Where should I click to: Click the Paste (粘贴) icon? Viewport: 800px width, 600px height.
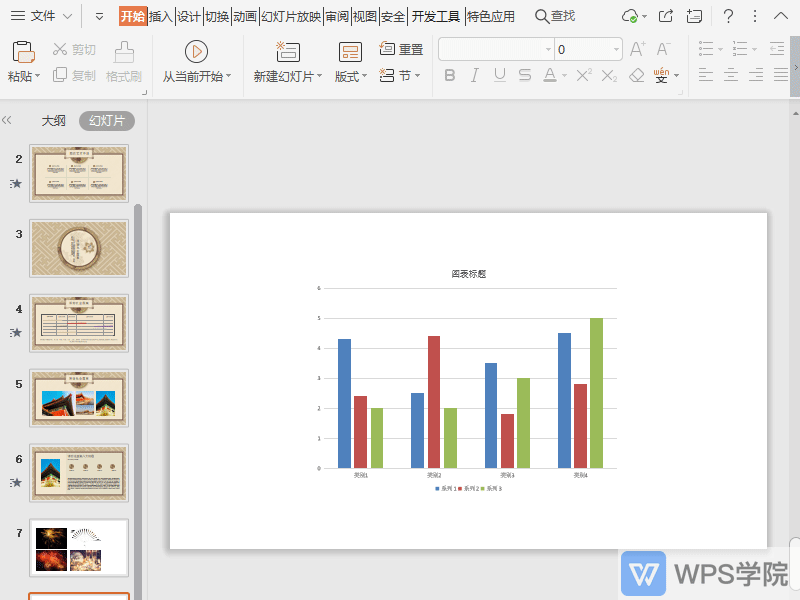click(23, 52)
